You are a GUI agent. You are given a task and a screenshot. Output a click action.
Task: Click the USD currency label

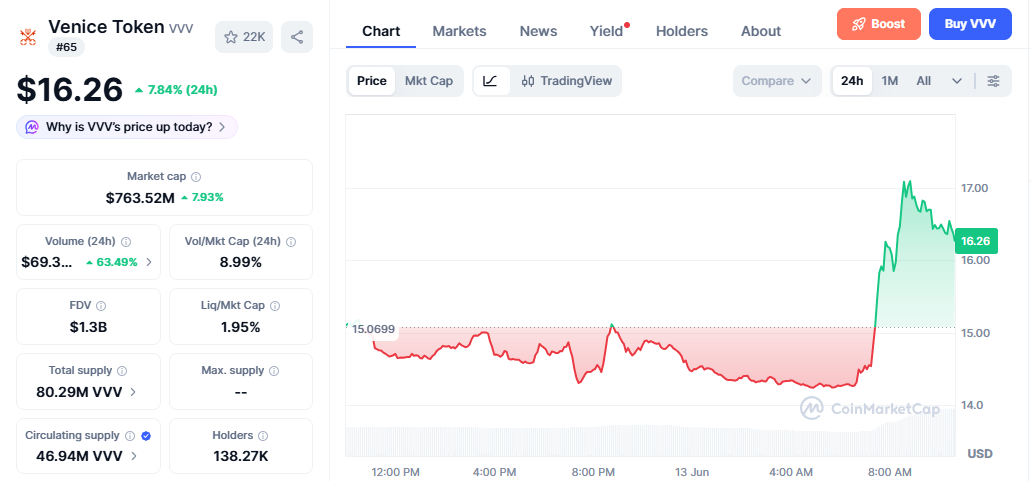(980, 453)
